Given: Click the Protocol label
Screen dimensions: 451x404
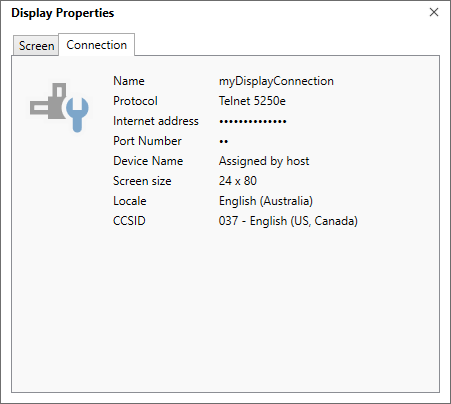Looking at the screenshot, I should tap(135, 101).
